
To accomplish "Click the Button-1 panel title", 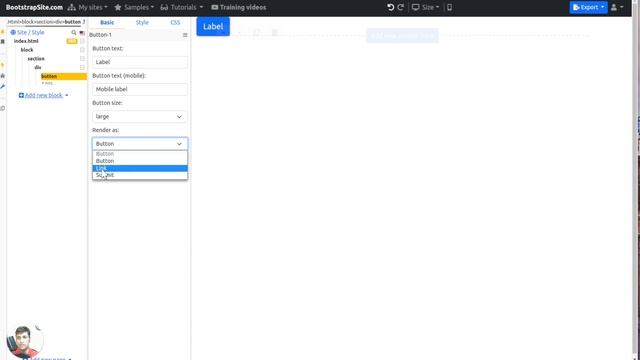I will (100, 35).
